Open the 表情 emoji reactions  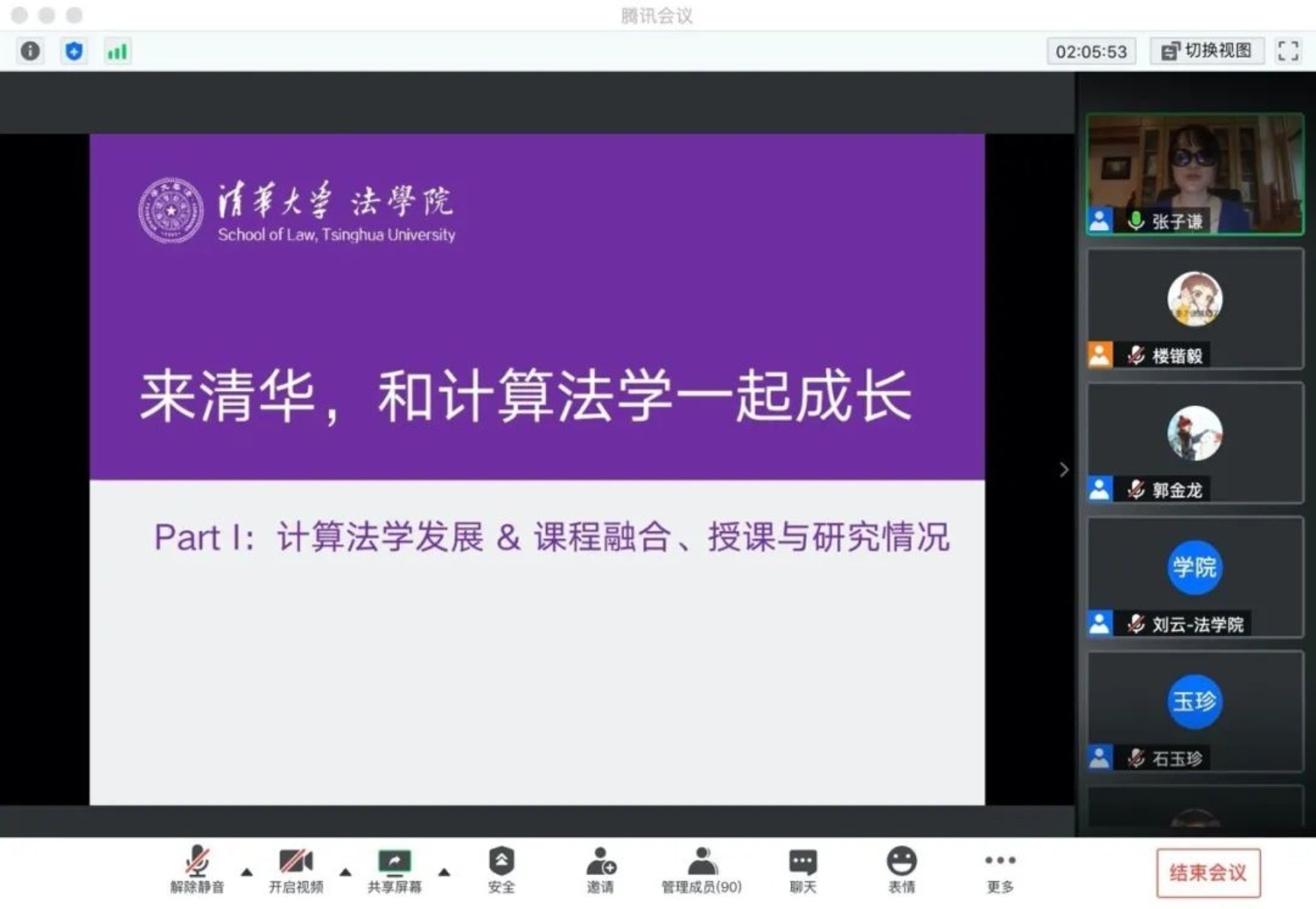tap(902, 870)
